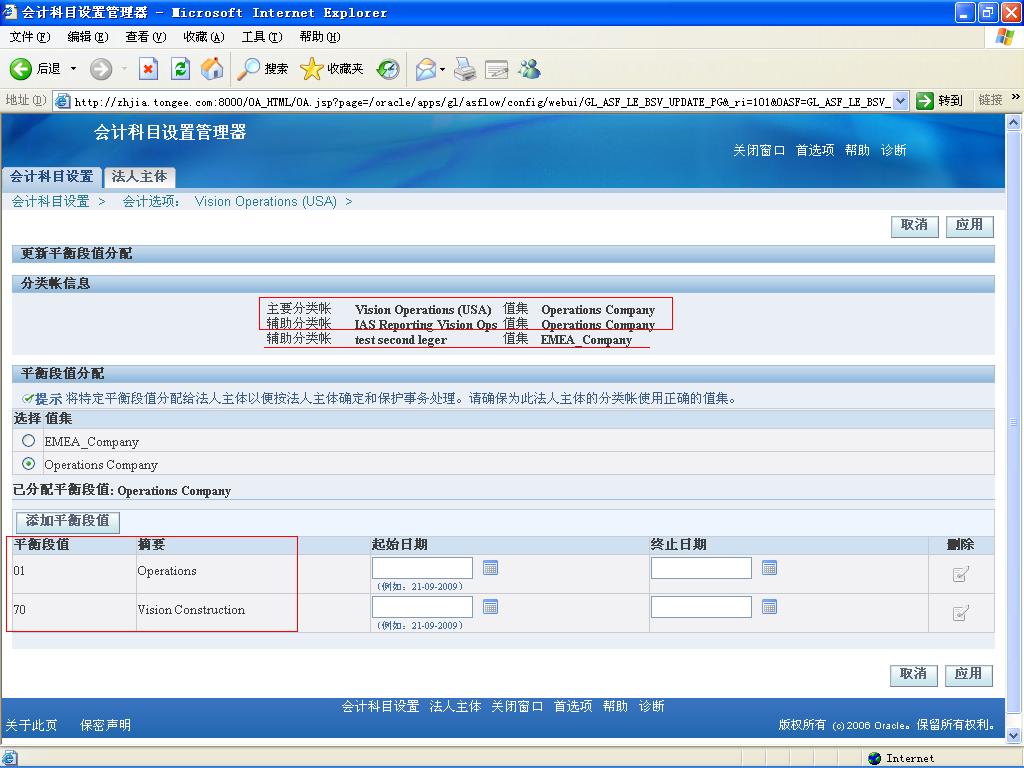The image size is (1024, 768).
Task: Click end date field for row 01
Action: point(701,568)
